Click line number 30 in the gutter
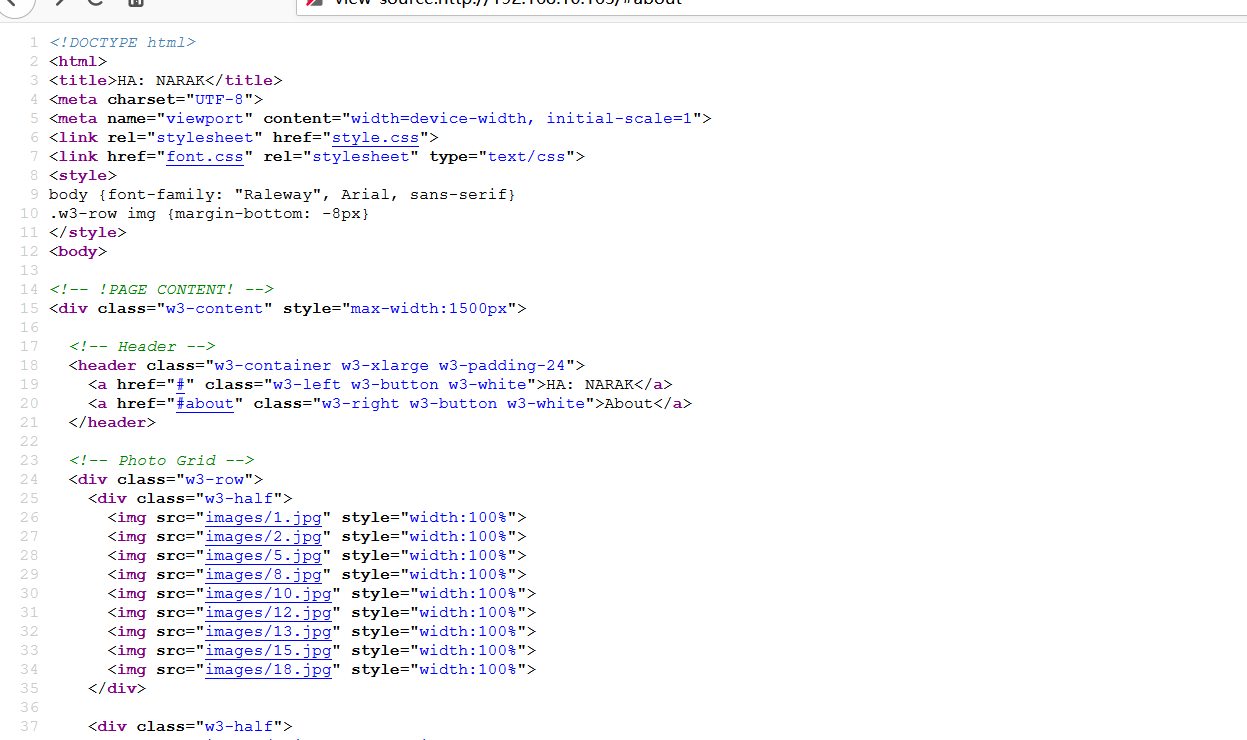The width and height of the screenshot is (1247, 740). (x=28, y=593)
